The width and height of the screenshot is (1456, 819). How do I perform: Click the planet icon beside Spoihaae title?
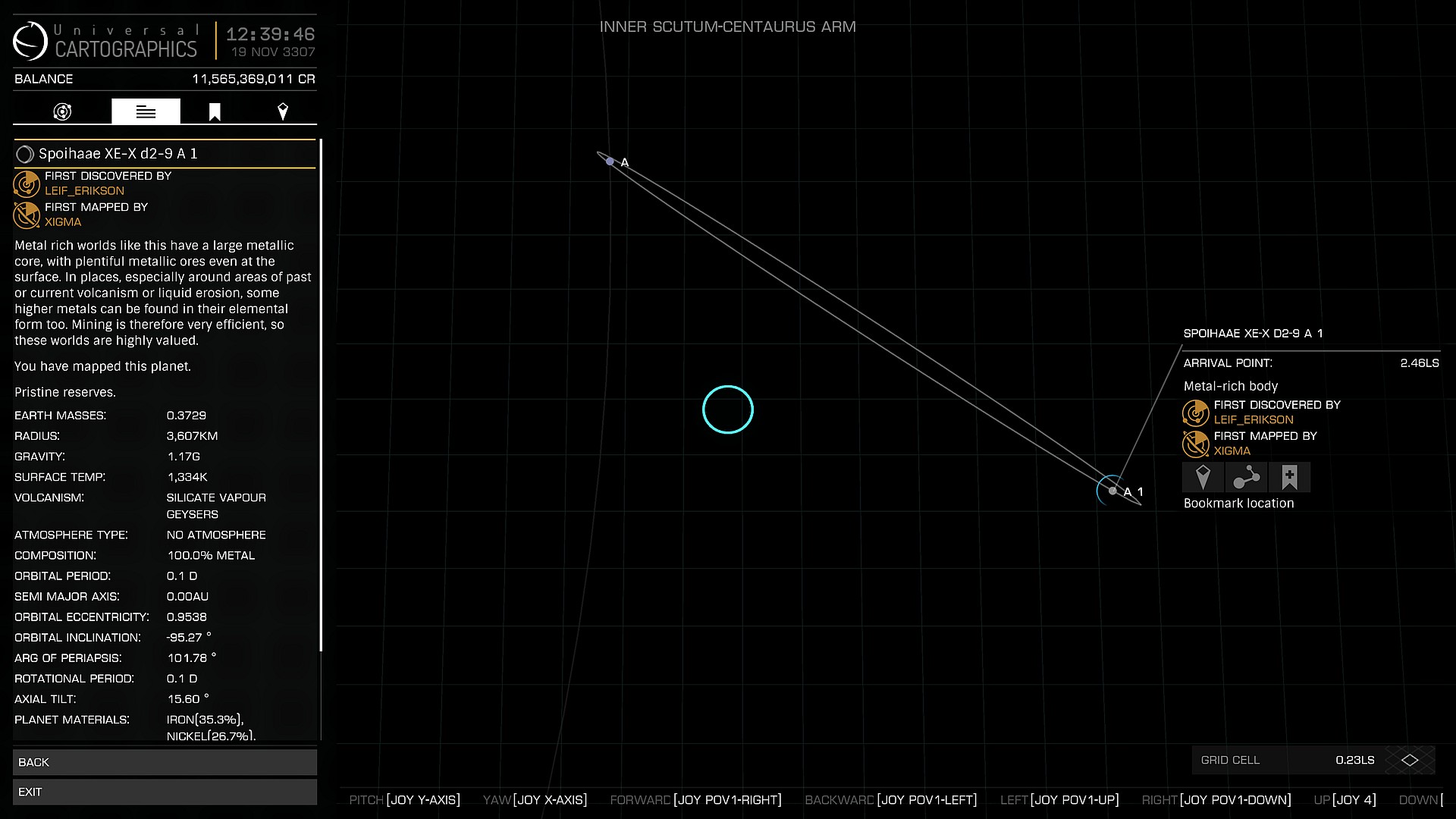tap(24, 154)
